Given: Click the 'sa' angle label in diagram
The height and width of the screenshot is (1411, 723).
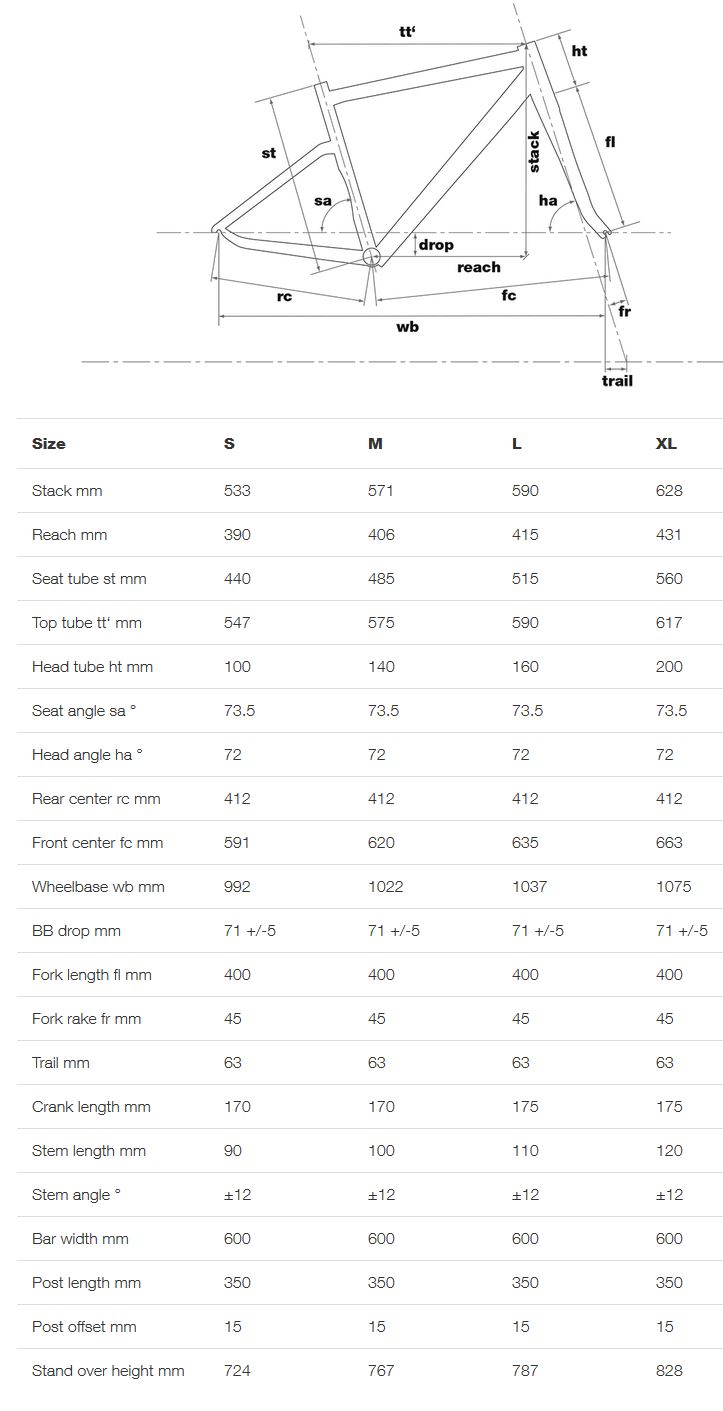Looking at the screenshot, I should pos(323,201).
